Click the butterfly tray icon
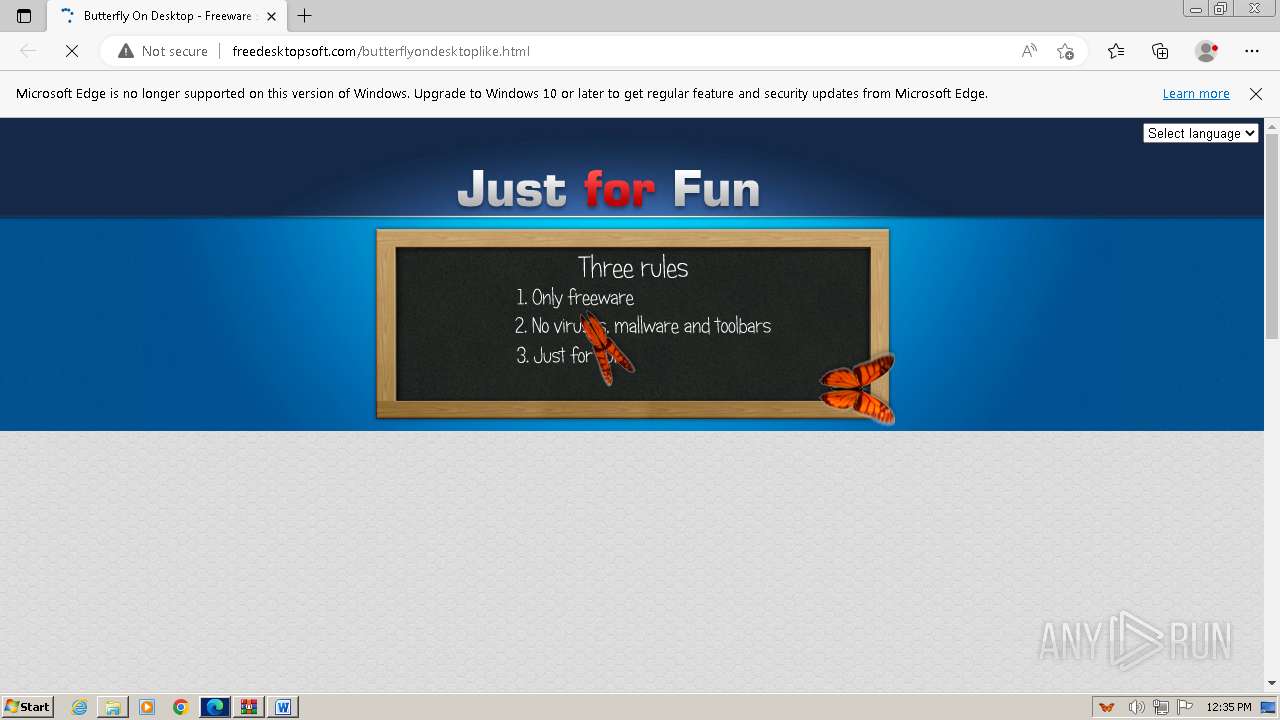1280x720 pixels. coord(1106,707)
